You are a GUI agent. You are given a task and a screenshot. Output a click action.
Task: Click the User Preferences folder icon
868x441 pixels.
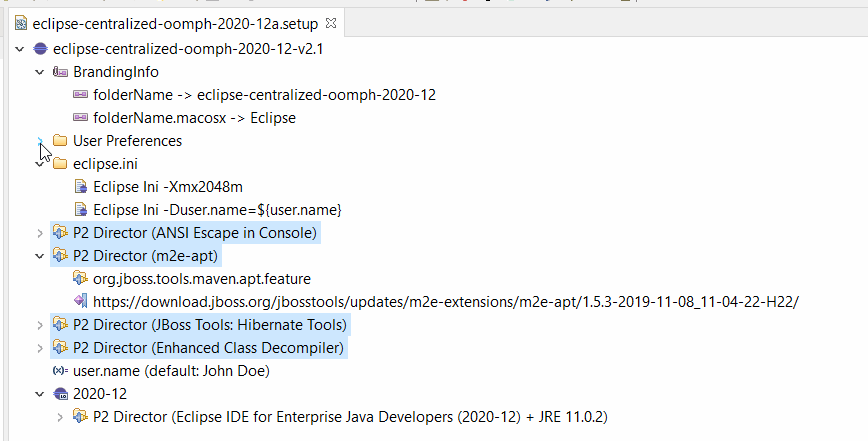(x=60, y=141)
